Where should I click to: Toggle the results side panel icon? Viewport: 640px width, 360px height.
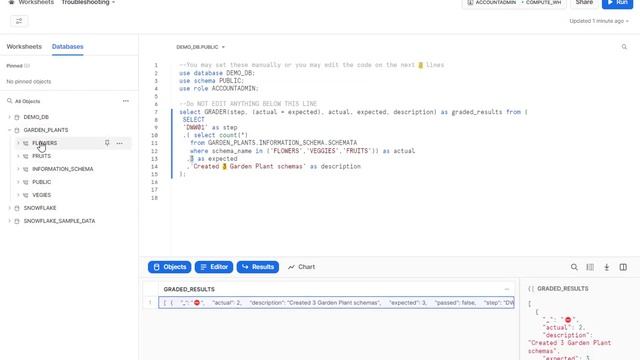point(623,267)
